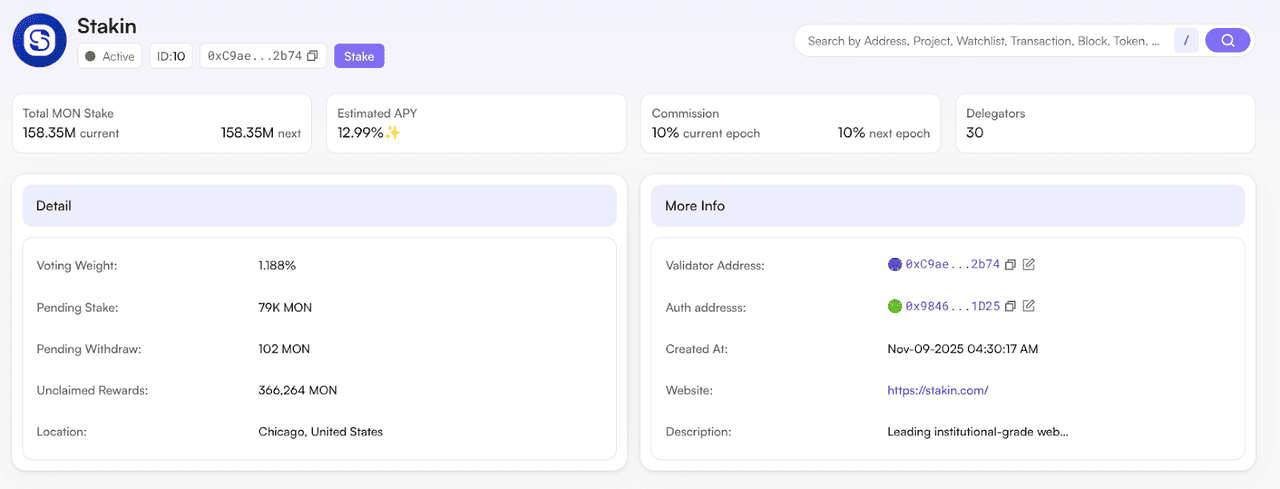Click the green Auth address identicon

(895, 306)
